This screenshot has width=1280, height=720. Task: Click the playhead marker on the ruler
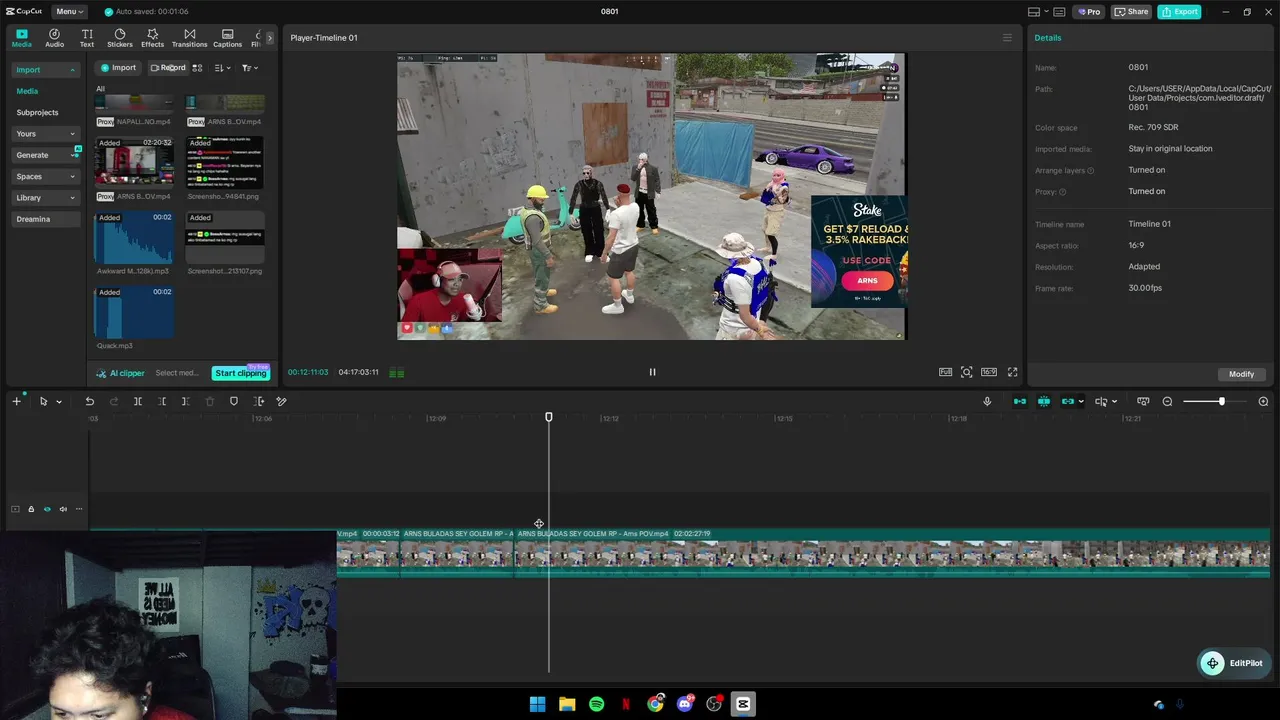(549, 417)
